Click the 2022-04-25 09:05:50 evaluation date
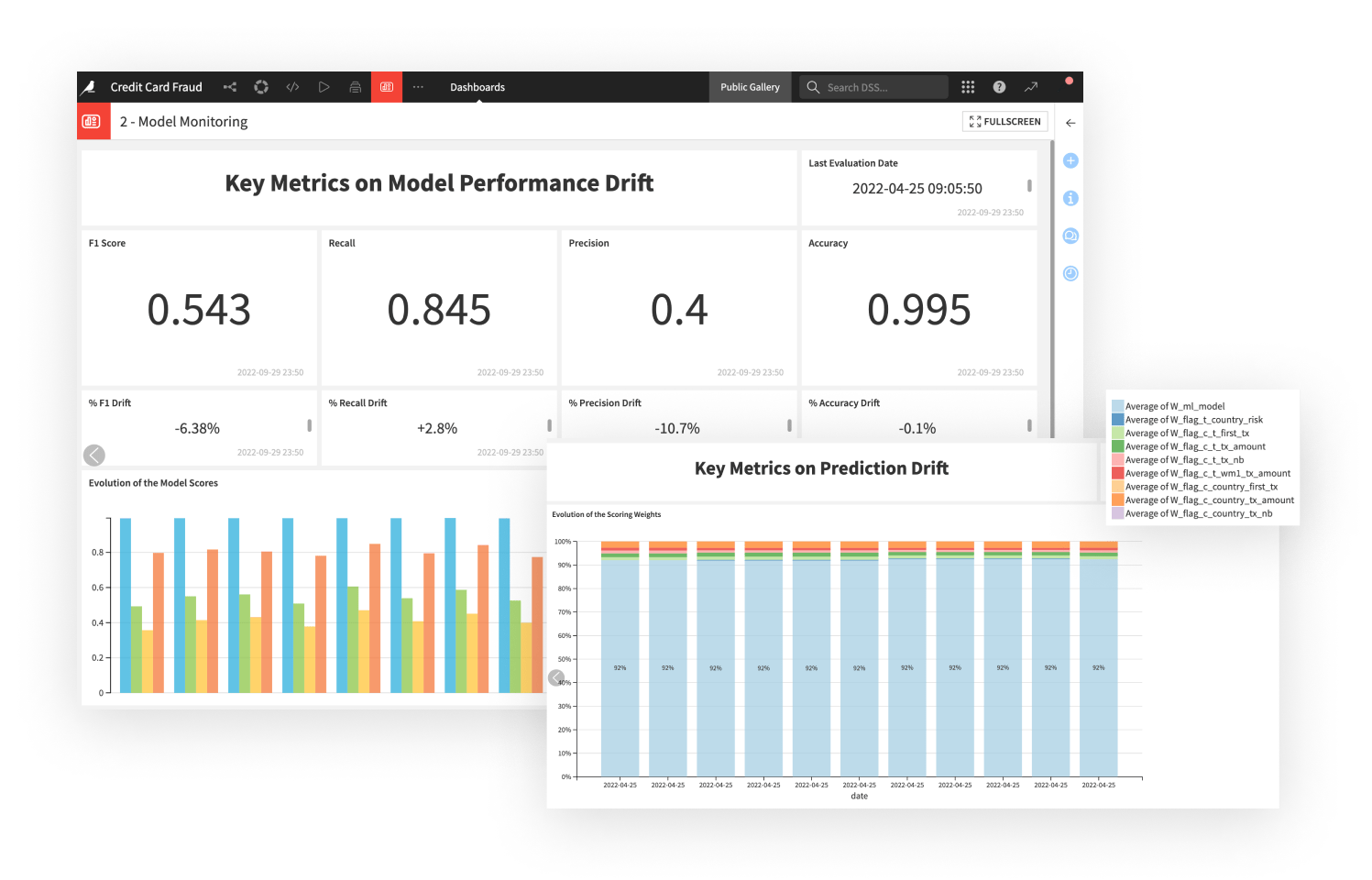 click(x=917, y=189)
